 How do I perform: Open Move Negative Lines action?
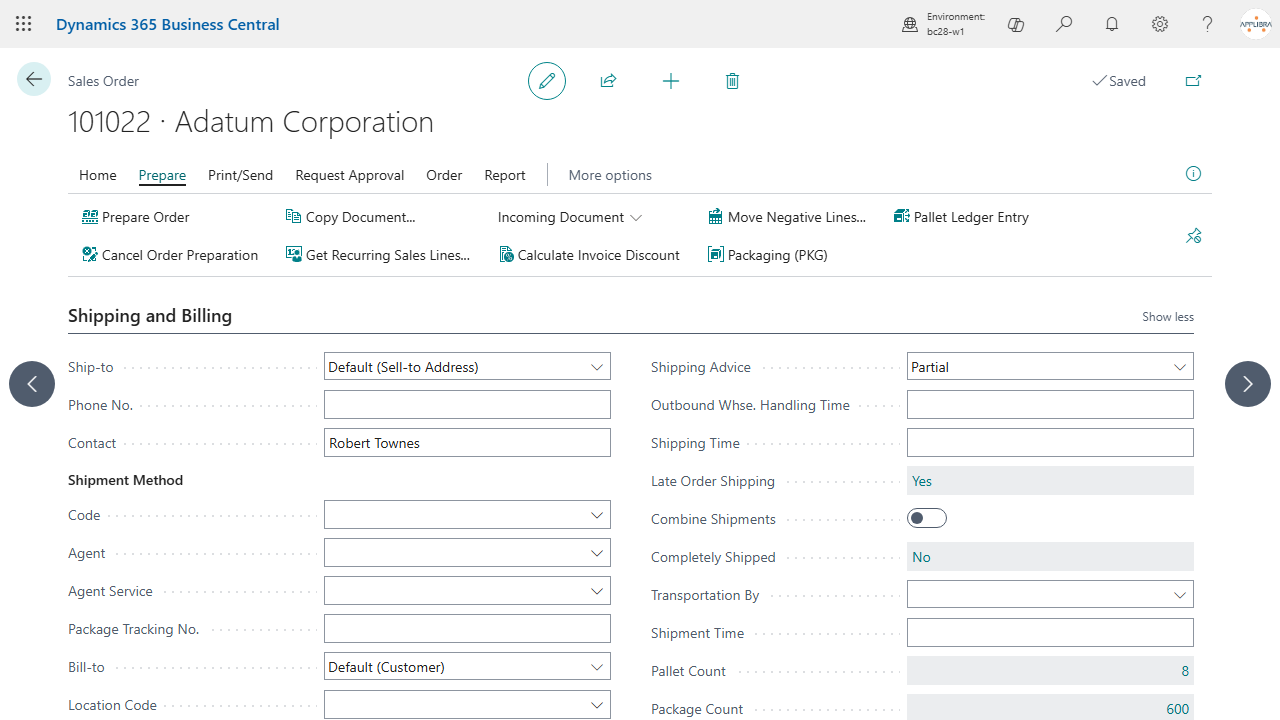tap(787, 217)
